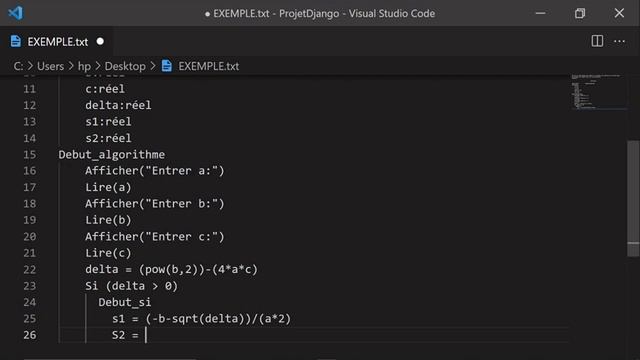This screenshot has height=360, width=640.
Task: Open the More Actions ellipsis menu
Action: [x=619, y=41]
